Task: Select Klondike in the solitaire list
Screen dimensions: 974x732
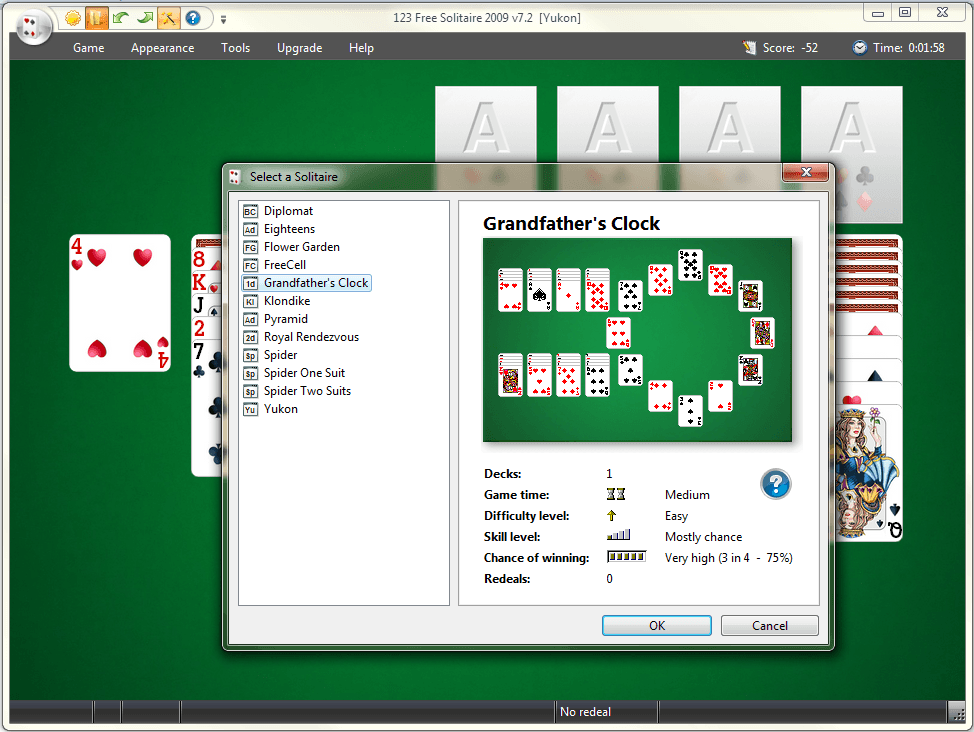Action: [286, 301]
